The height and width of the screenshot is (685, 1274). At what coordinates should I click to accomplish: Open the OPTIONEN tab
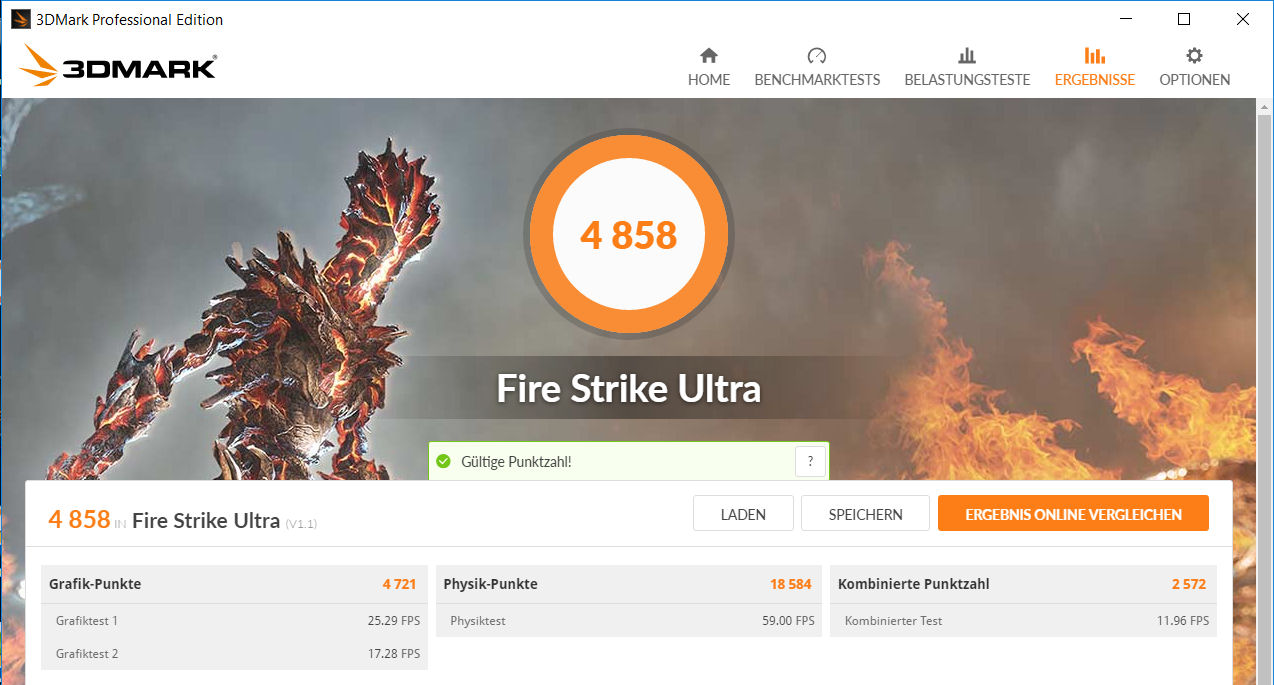[x=1194, y=80]
